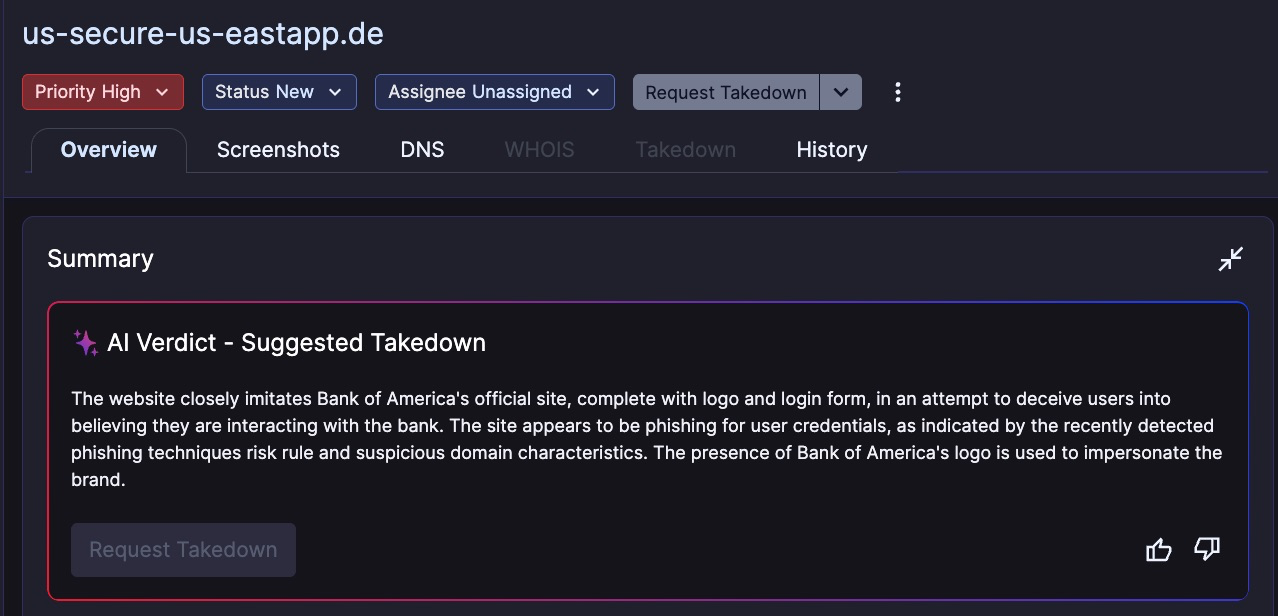1278x616 pixels.
Task: Expand the arrow beside top Request Takedown
Action: (841, 92)
